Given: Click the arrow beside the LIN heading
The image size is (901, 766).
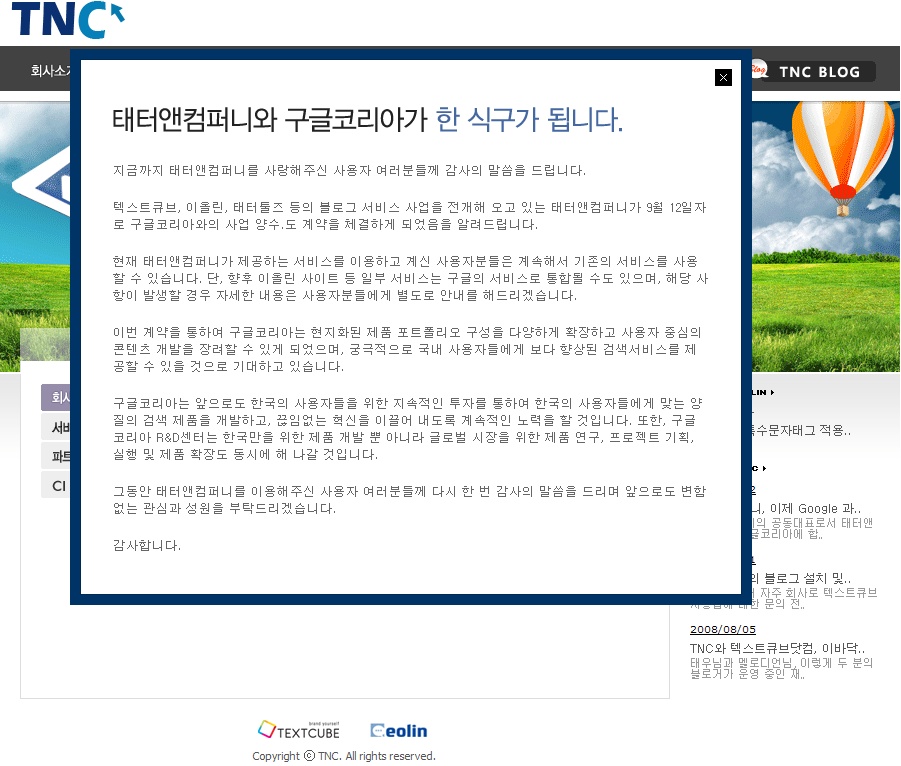Looking at the screenshot, I should pyautogui.click(x=772, y=392).
